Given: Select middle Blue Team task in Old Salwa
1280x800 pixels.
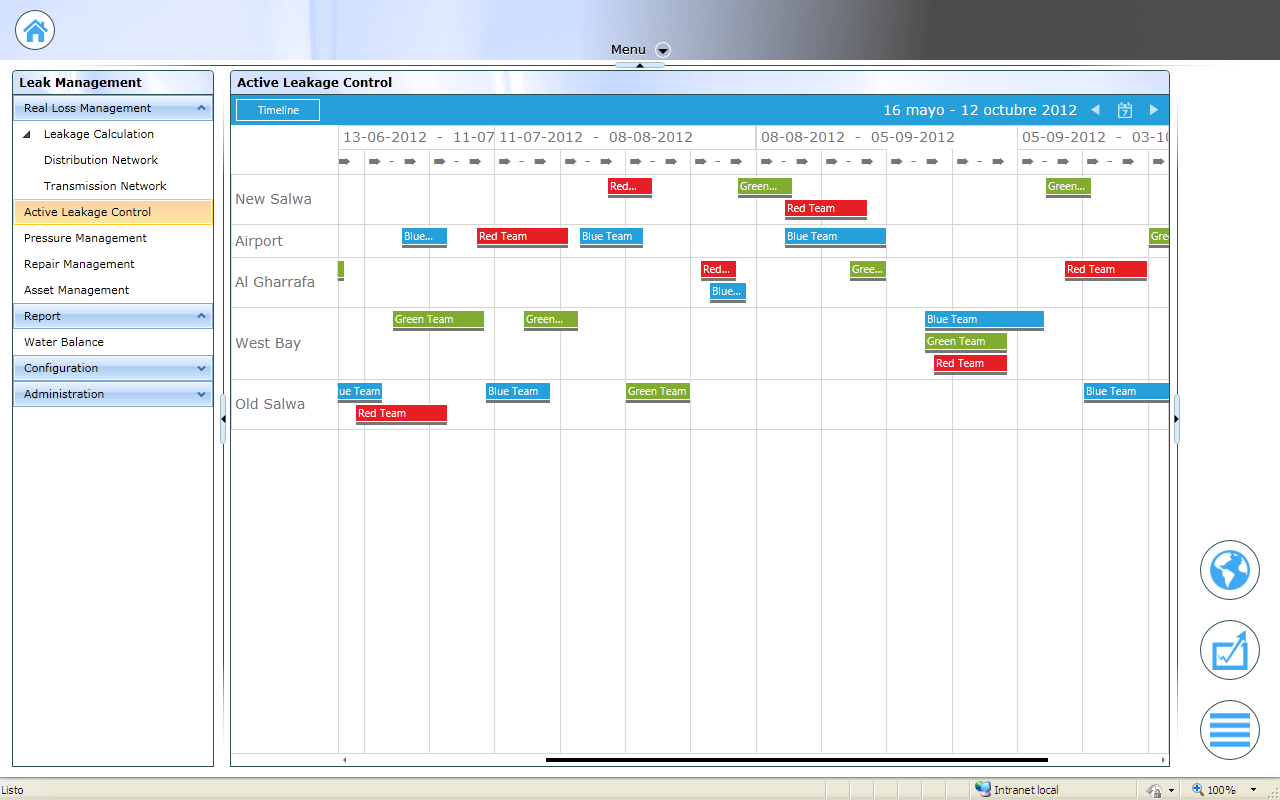Looking at the screenshot, I should point(518,392).
